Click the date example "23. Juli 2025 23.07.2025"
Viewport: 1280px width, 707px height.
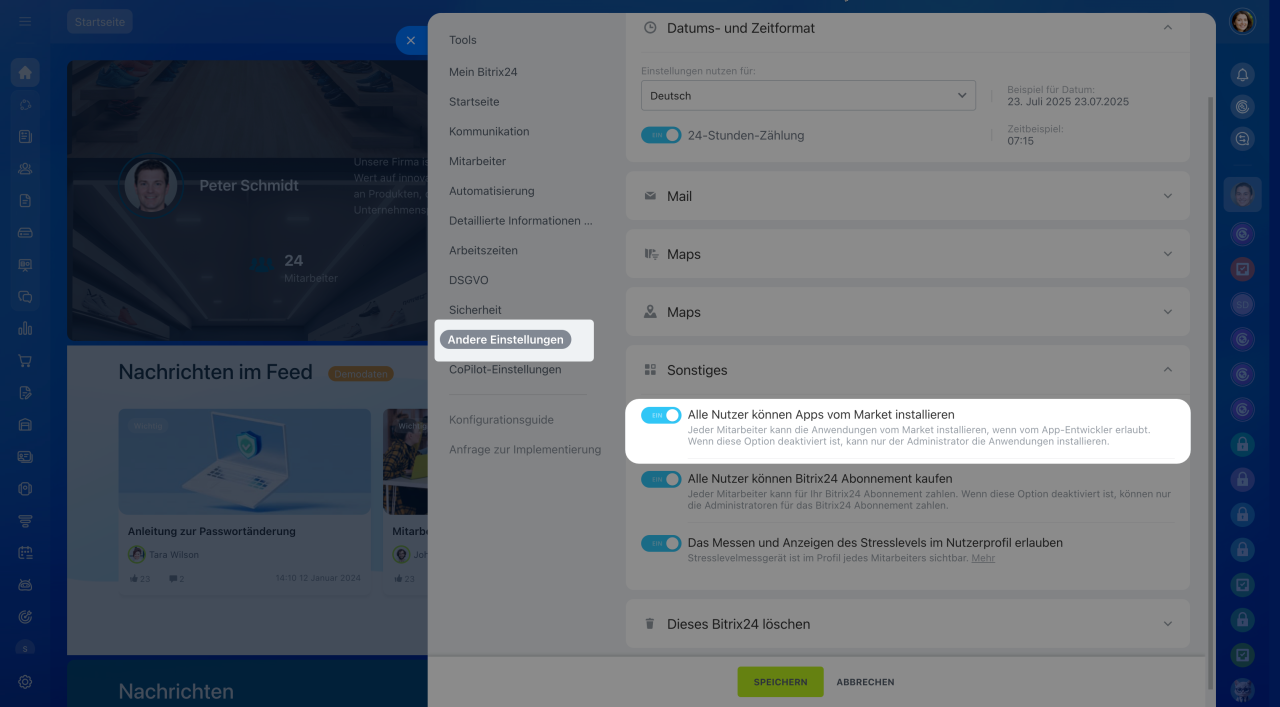[1068, 102]
